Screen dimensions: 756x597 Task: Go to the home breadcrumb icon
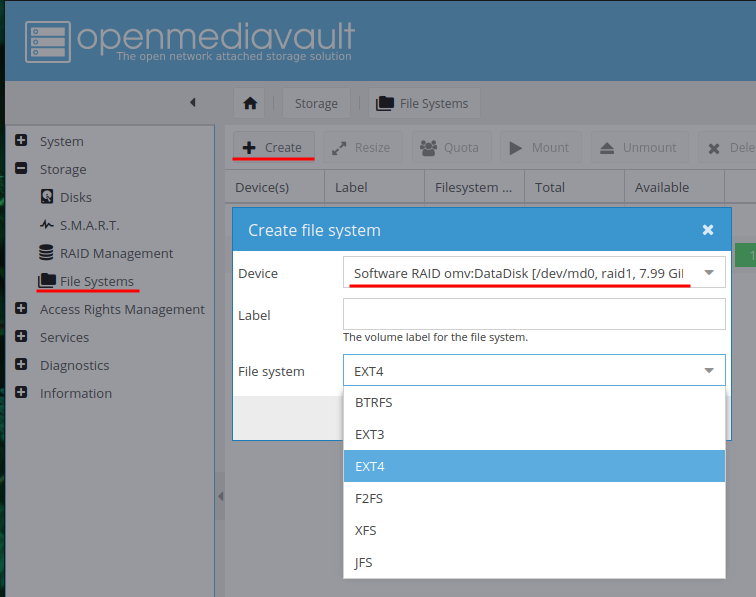click(x=250, y=103)
